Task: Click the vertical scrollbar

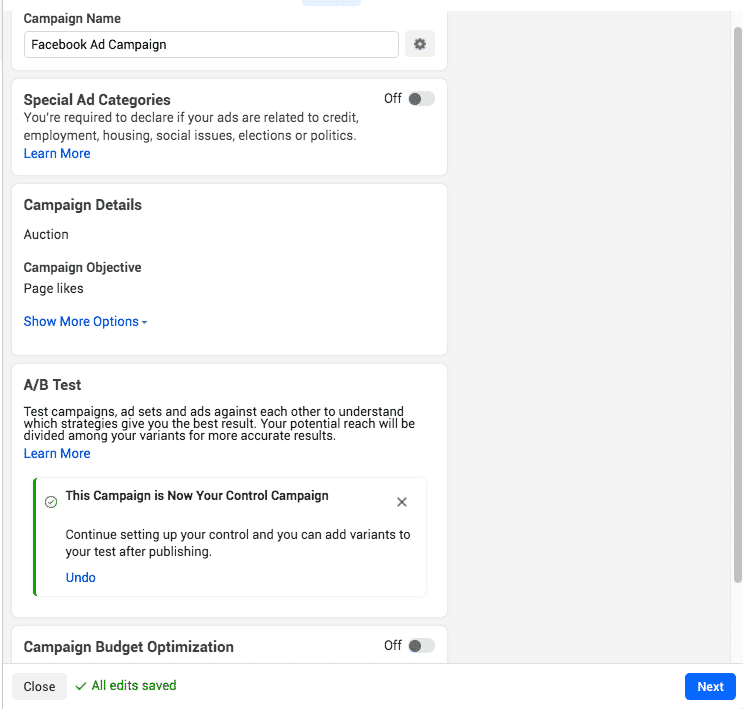Action: [x=738, y=300]
